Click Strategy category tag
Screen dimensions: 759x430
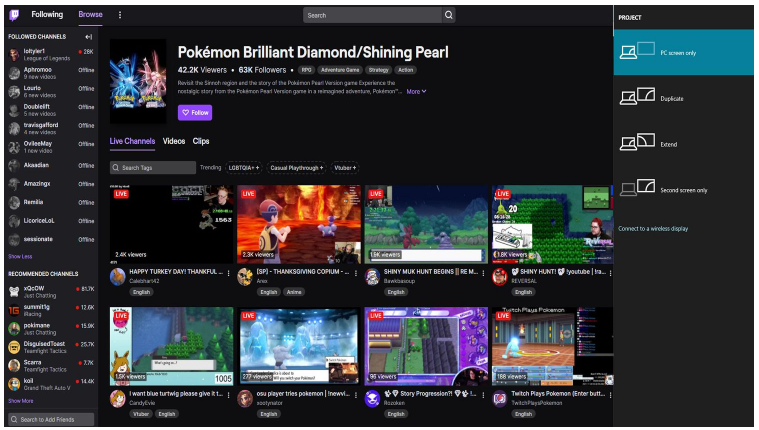click(x=379, y=70)
